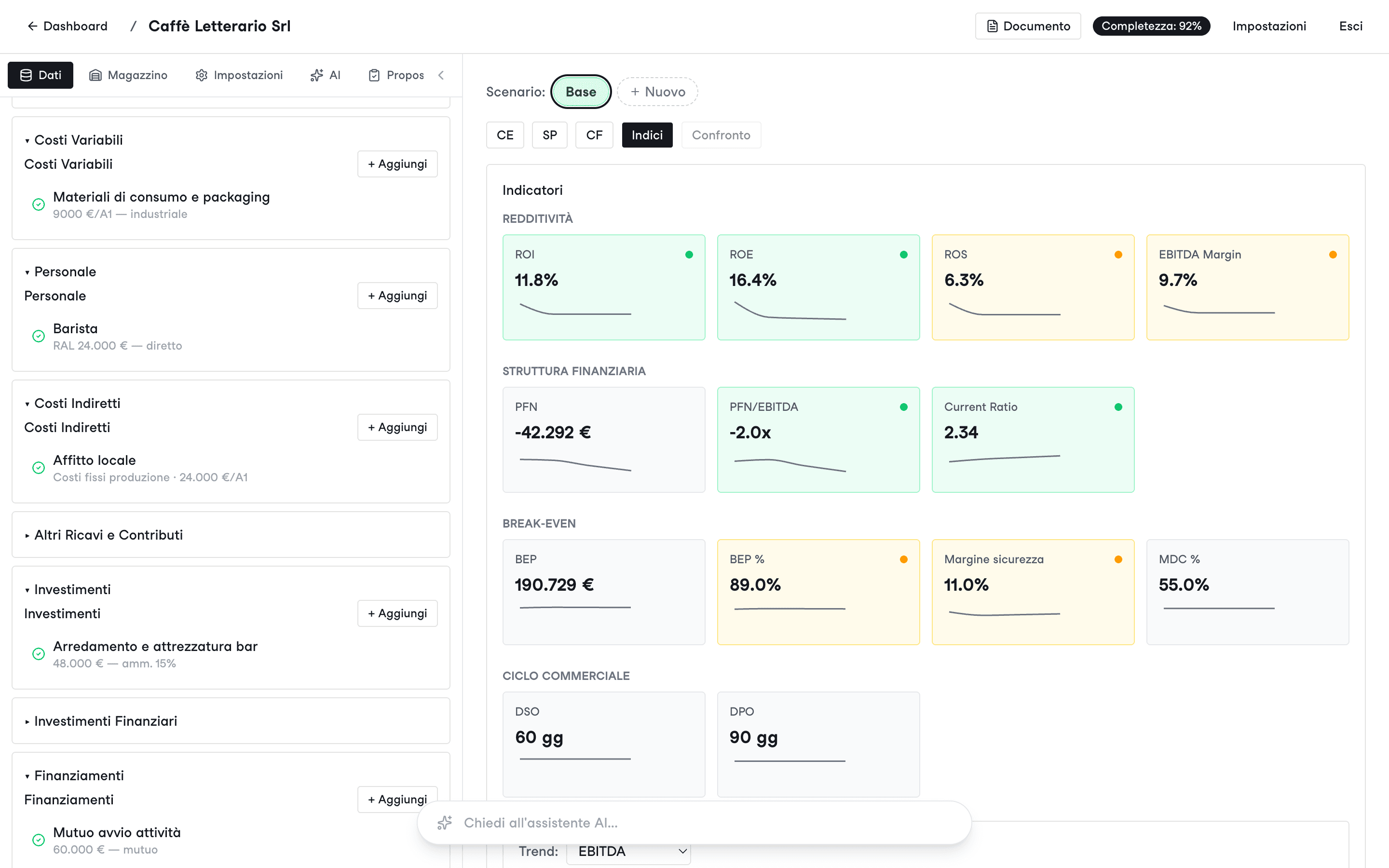The image size is (1389, 868).
Task: Click the sparkles icon beside AI tab
Action: 317,75
